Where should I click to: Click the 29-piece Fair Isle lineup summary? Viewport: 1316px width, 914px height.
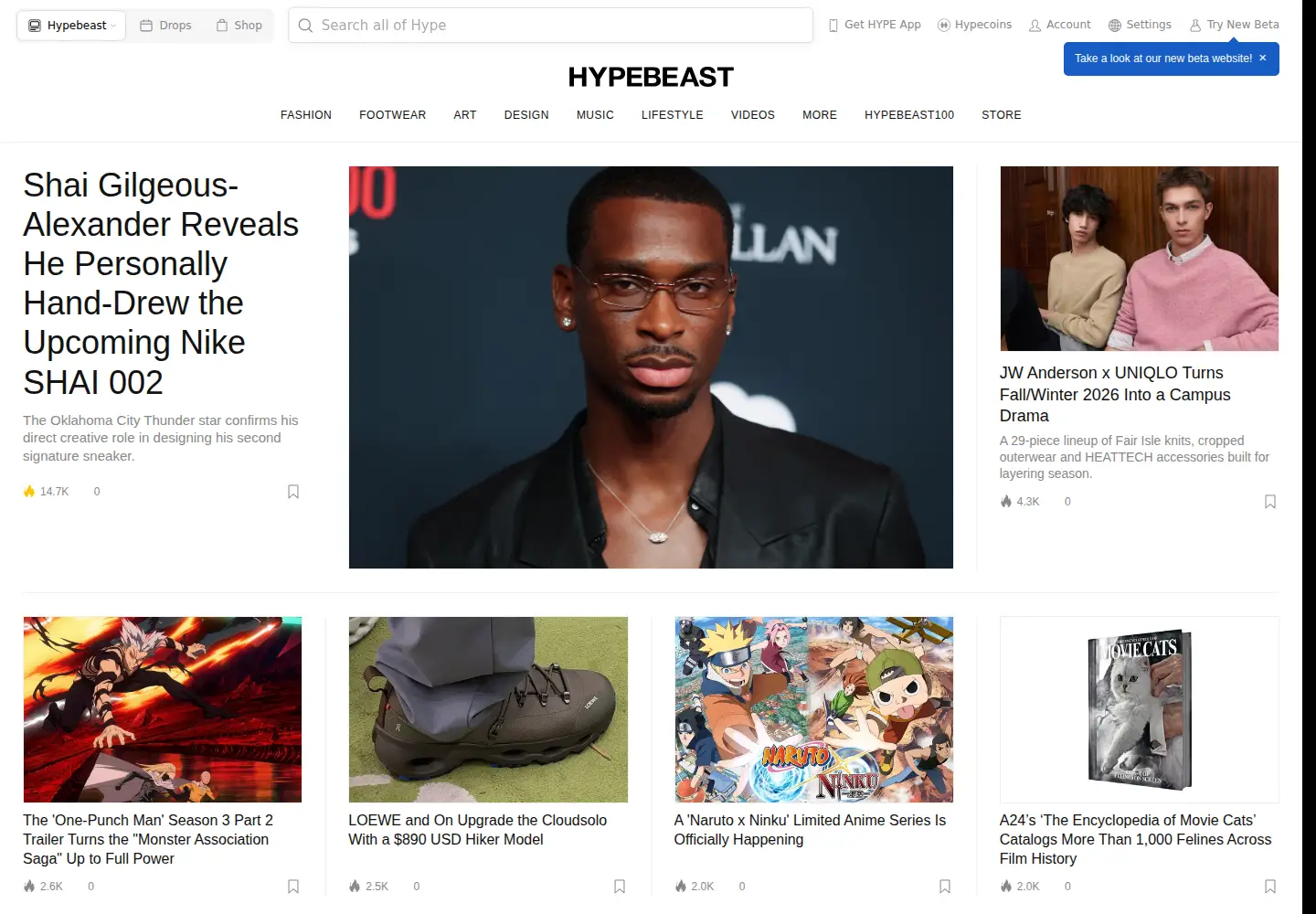[1134, 457]
